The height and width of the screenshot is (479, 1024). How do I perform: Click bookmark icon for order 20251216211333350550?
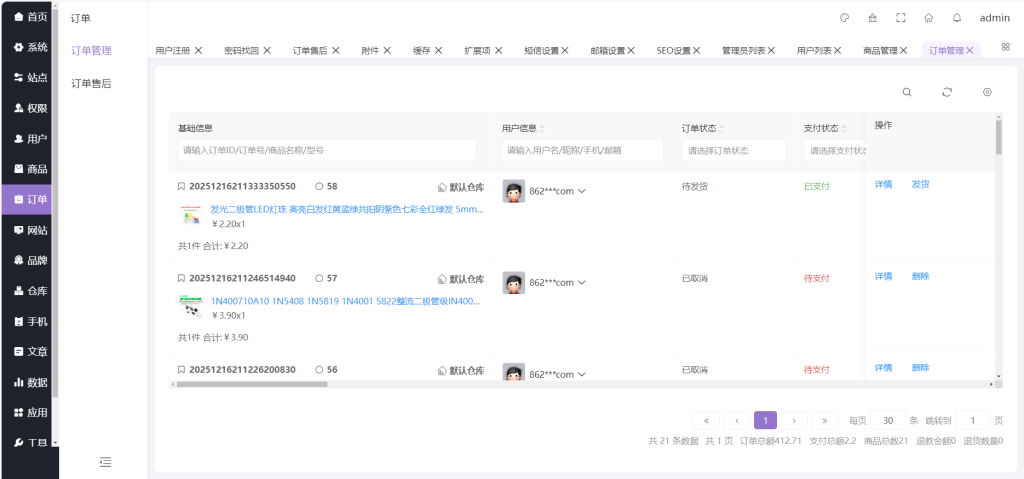pyautogui.click(x=182, y=186)
